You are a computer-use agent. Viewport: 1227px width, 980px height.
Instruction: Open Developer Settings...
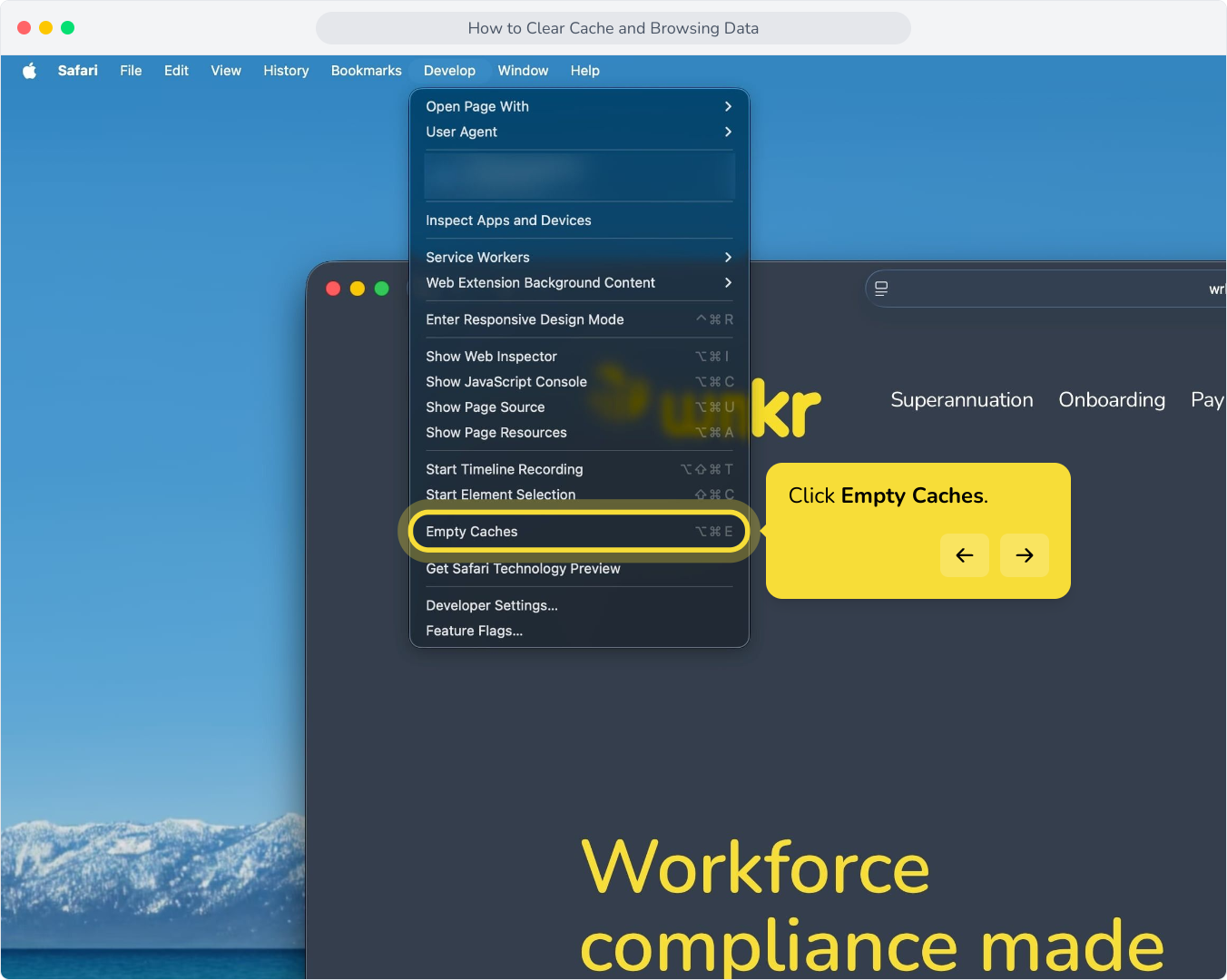point(579,605)
